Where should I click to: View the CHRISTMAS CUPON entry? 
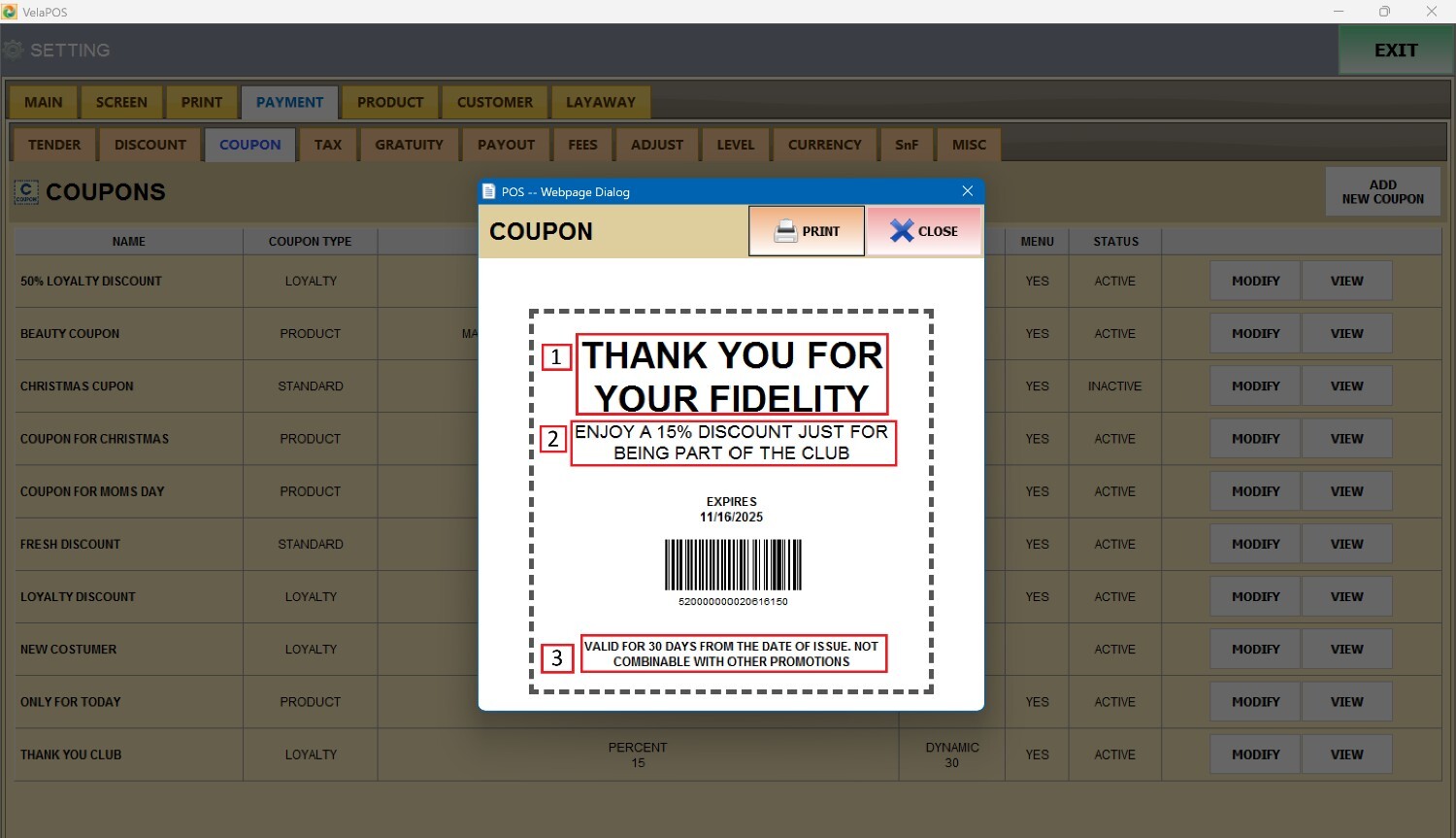coord(1346,386)
